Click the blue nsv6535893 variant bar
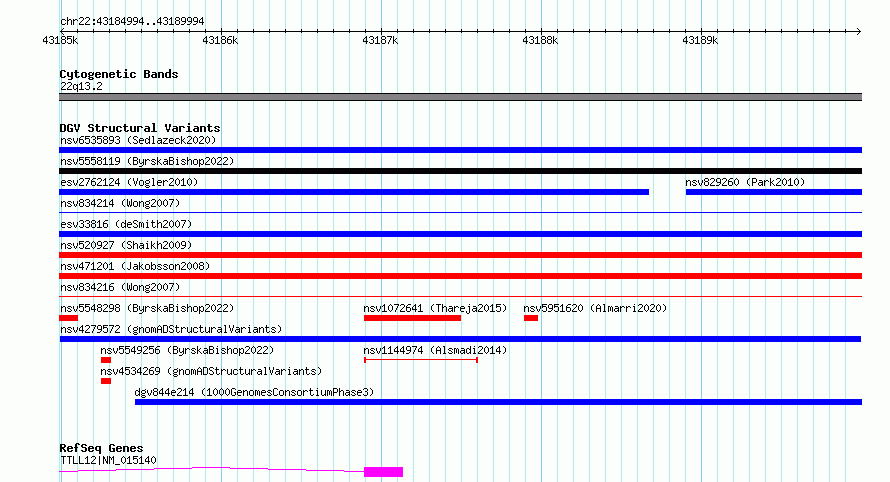Viewport: 890px width, 482px height. click(x=460, y=150)
